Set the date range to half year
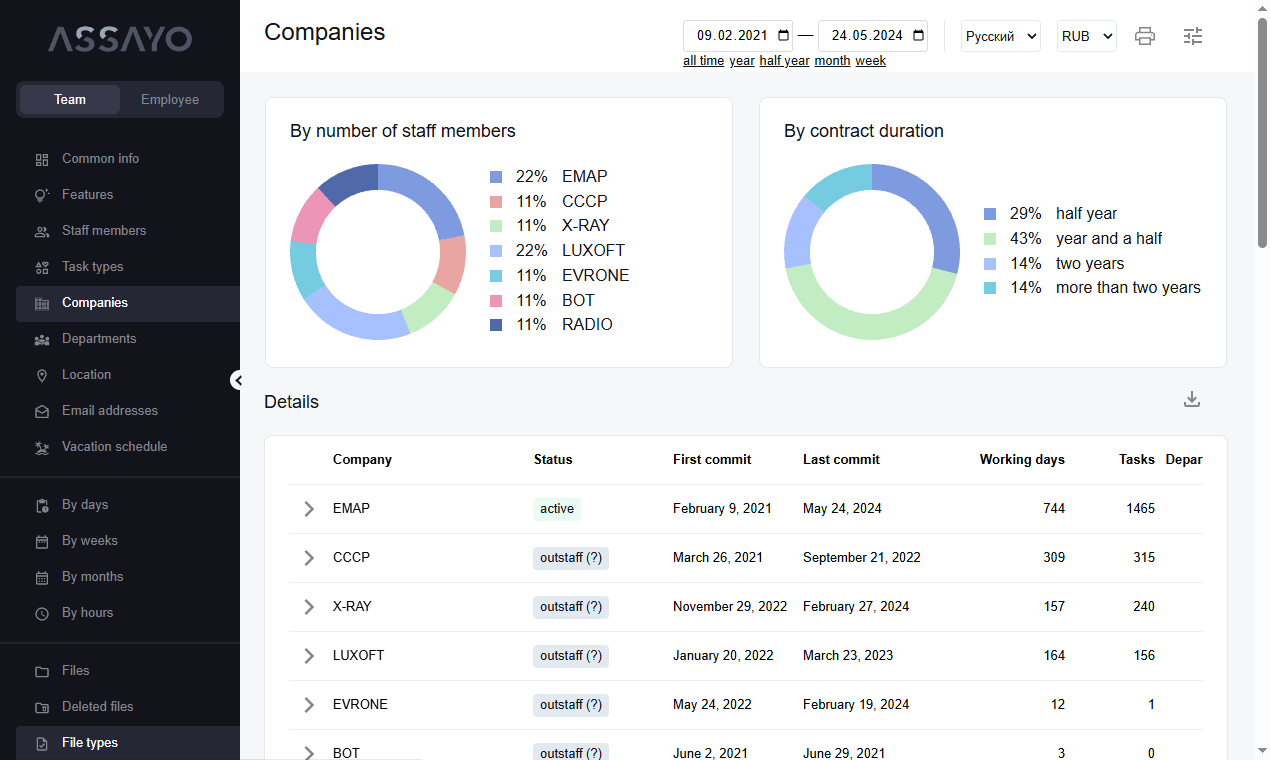The height and width of the screenshot is (760, 1270). click(784, 61)
